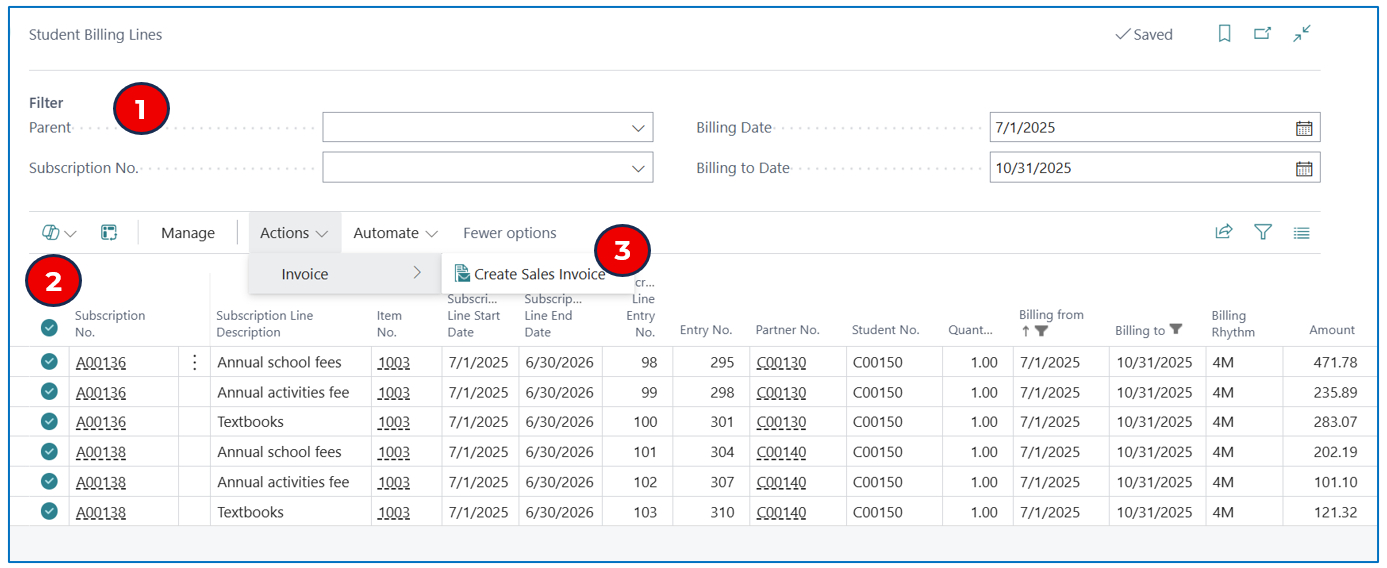Deselect the A00136 Textbooks row checkmark
1387x568 pixels.
[x=49, y=421]
